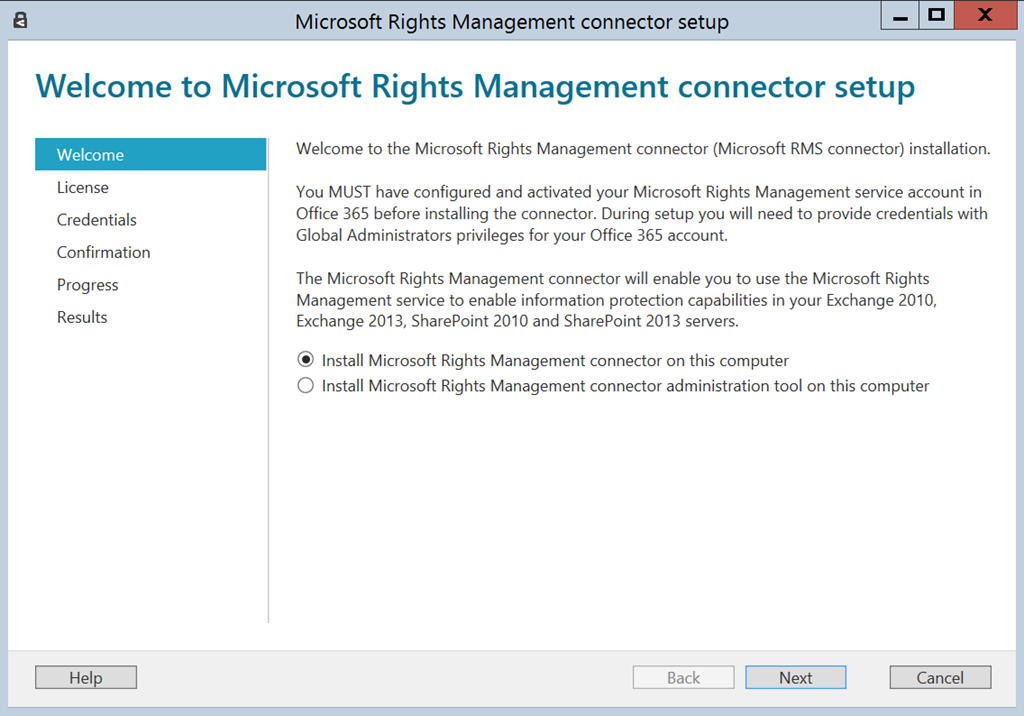The height and width of the screenshot is (716, 1024).
Task: Click the disabled Back button
Action: [683, 678]
